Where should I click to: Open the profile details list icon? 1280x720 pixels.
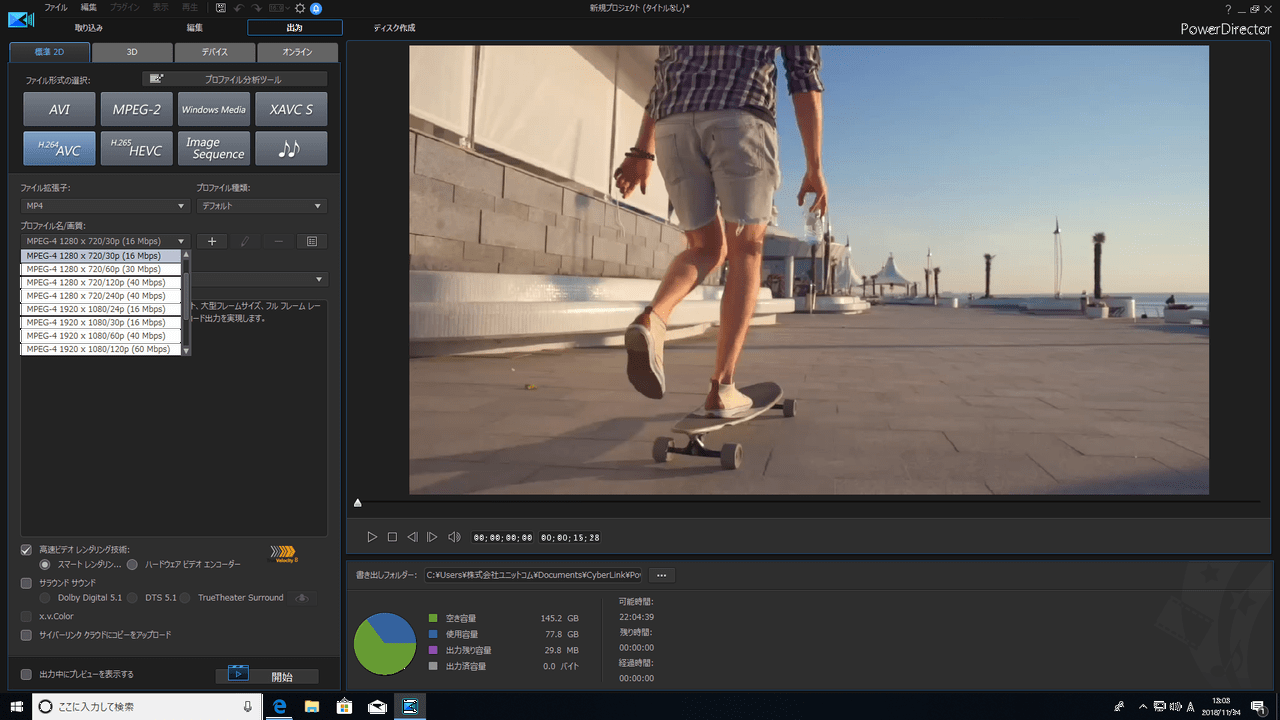point(312,241)
